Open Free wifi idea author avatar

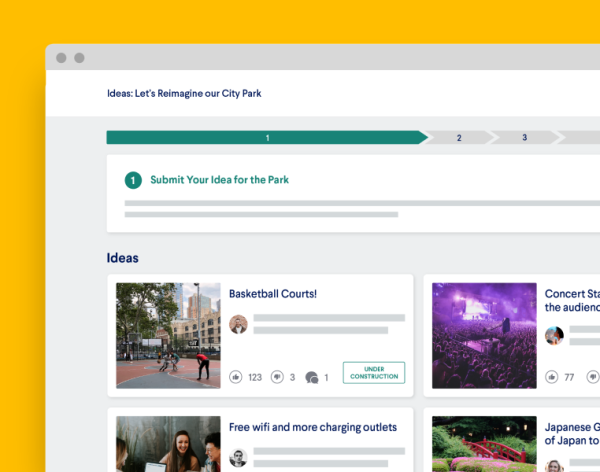pos(238,458)
